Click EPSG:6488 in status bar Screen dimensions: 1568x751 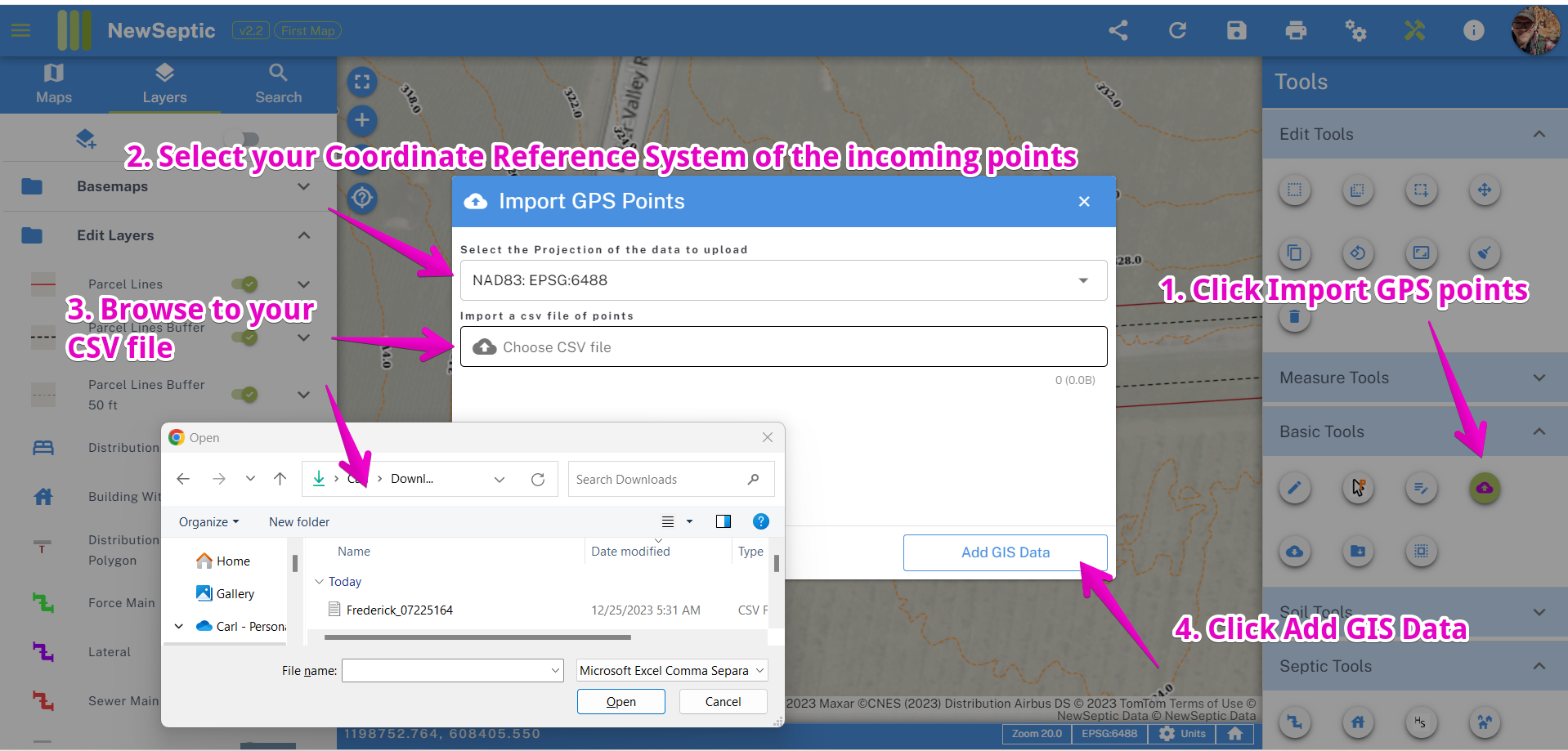pos(1109,734)
